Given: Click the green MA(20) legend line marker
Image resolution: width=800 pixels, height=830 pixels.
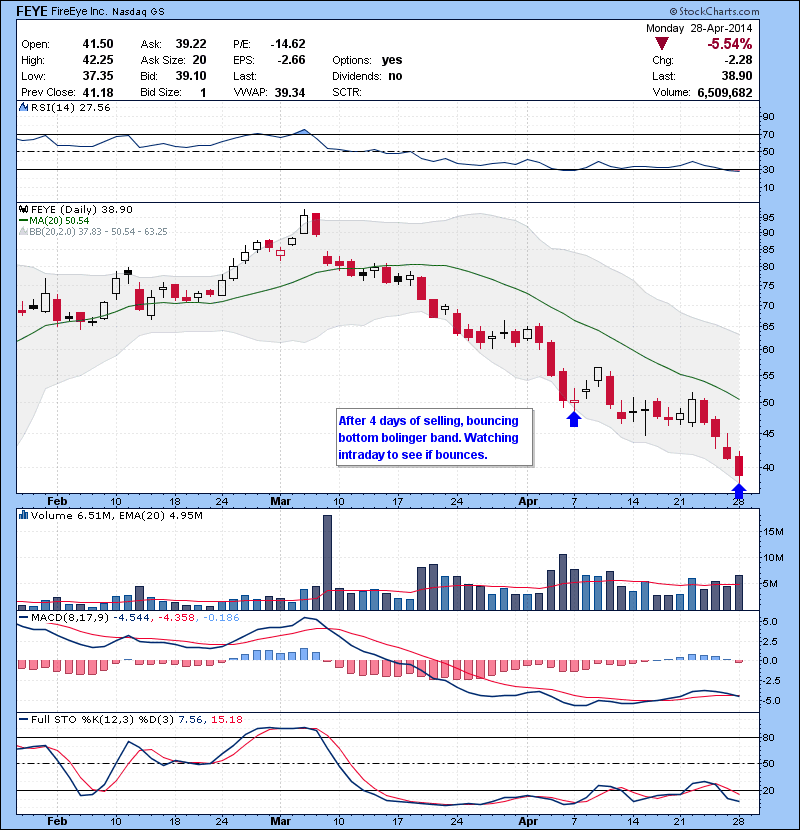Looking at the screenshot, I should pos(23,221).
